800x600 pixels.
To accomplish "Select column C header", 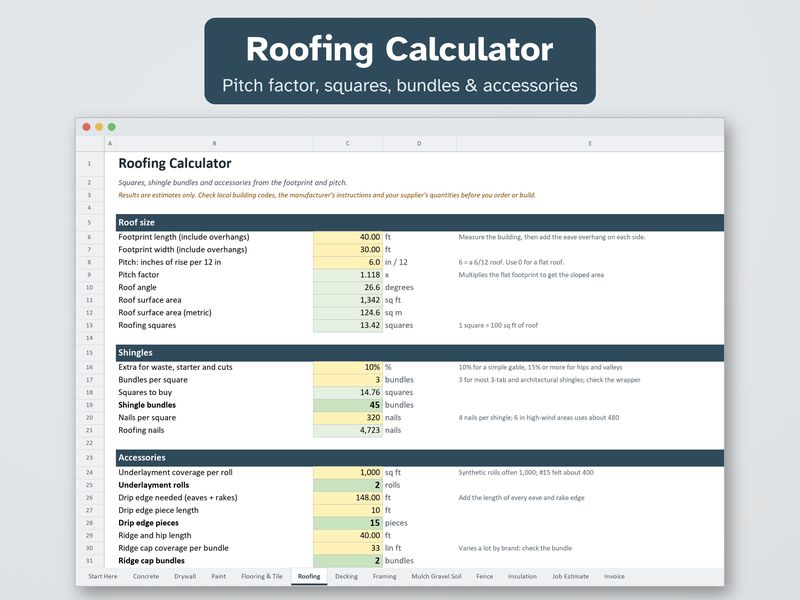I will click(347, 143).
